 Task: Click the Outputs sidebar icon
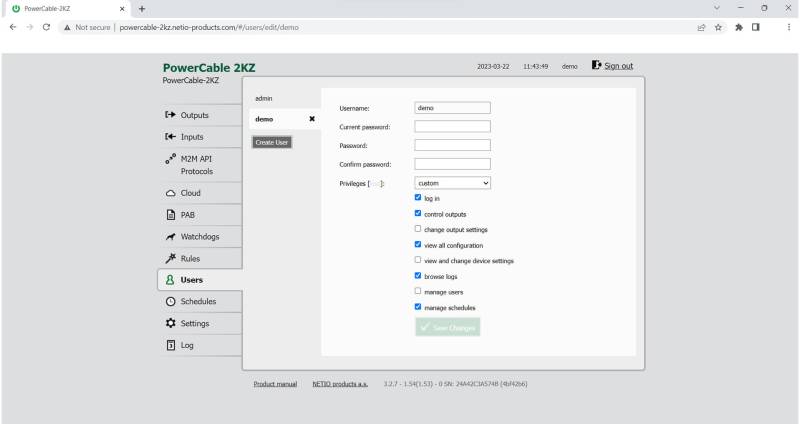170,115
